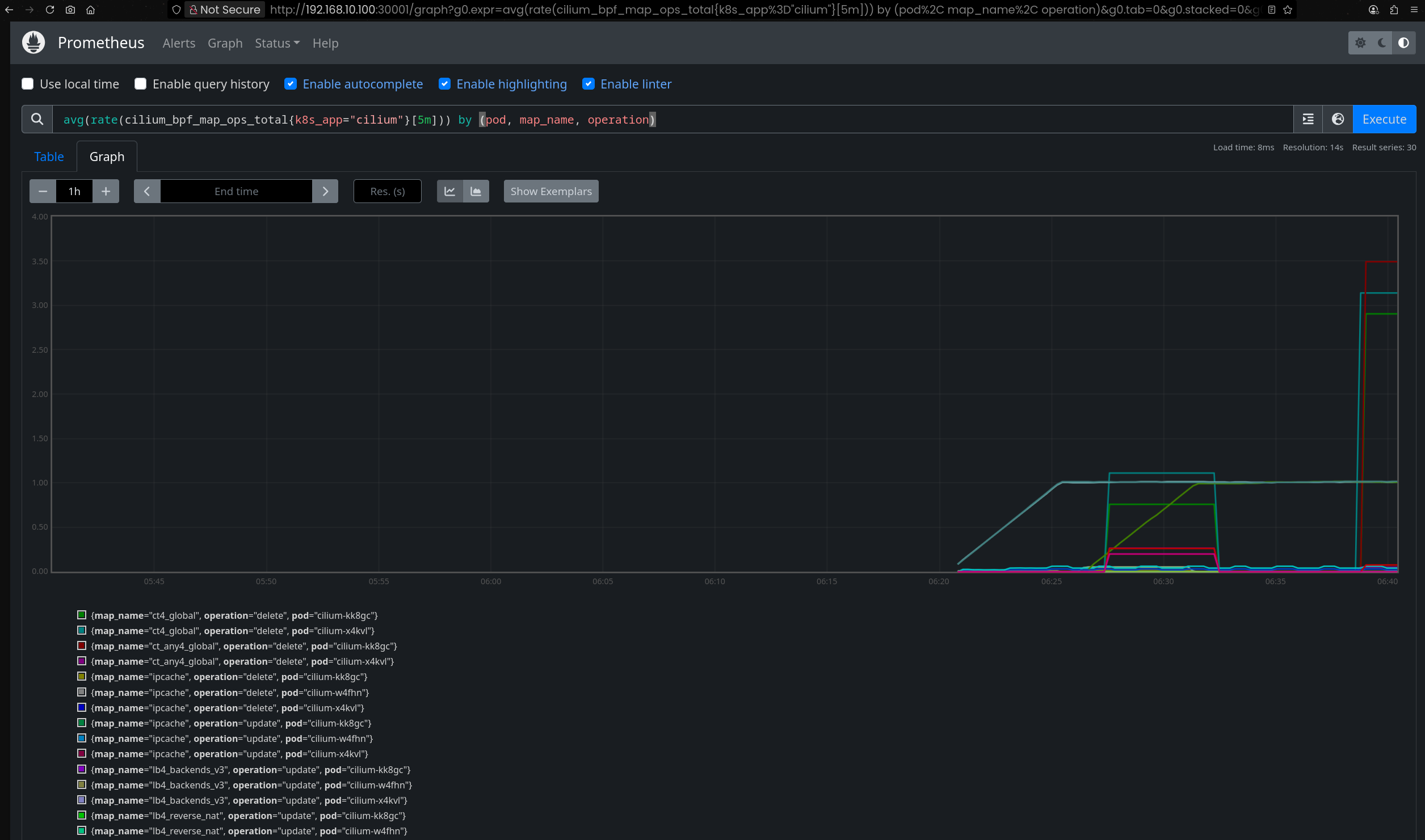Open the browser hamburger menu
The width and height of the screenshot is (1425, 840).
pyautogui.click(x=1414, y=10)
